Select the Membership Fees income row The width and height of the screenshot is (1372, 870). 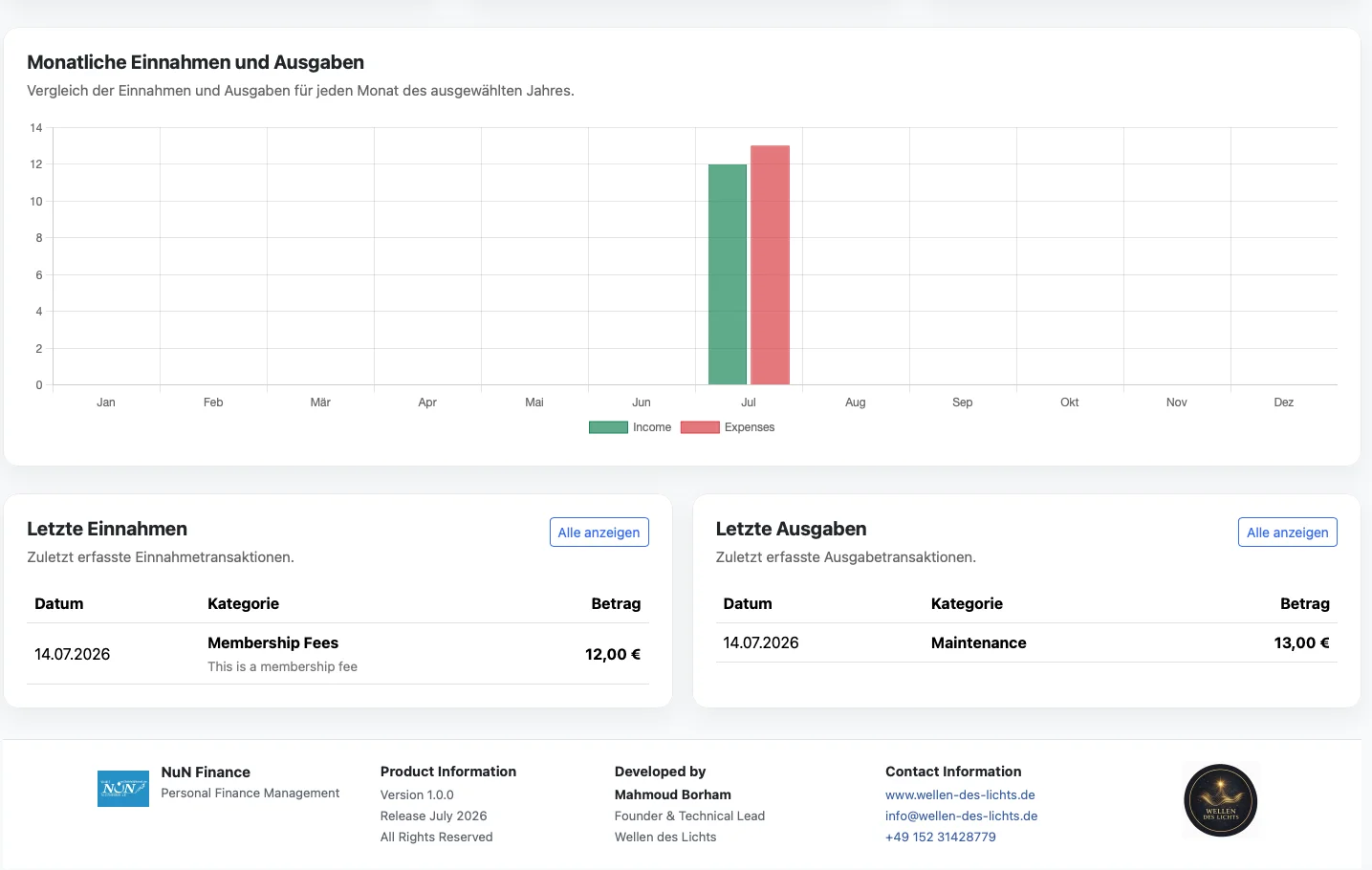338,654
